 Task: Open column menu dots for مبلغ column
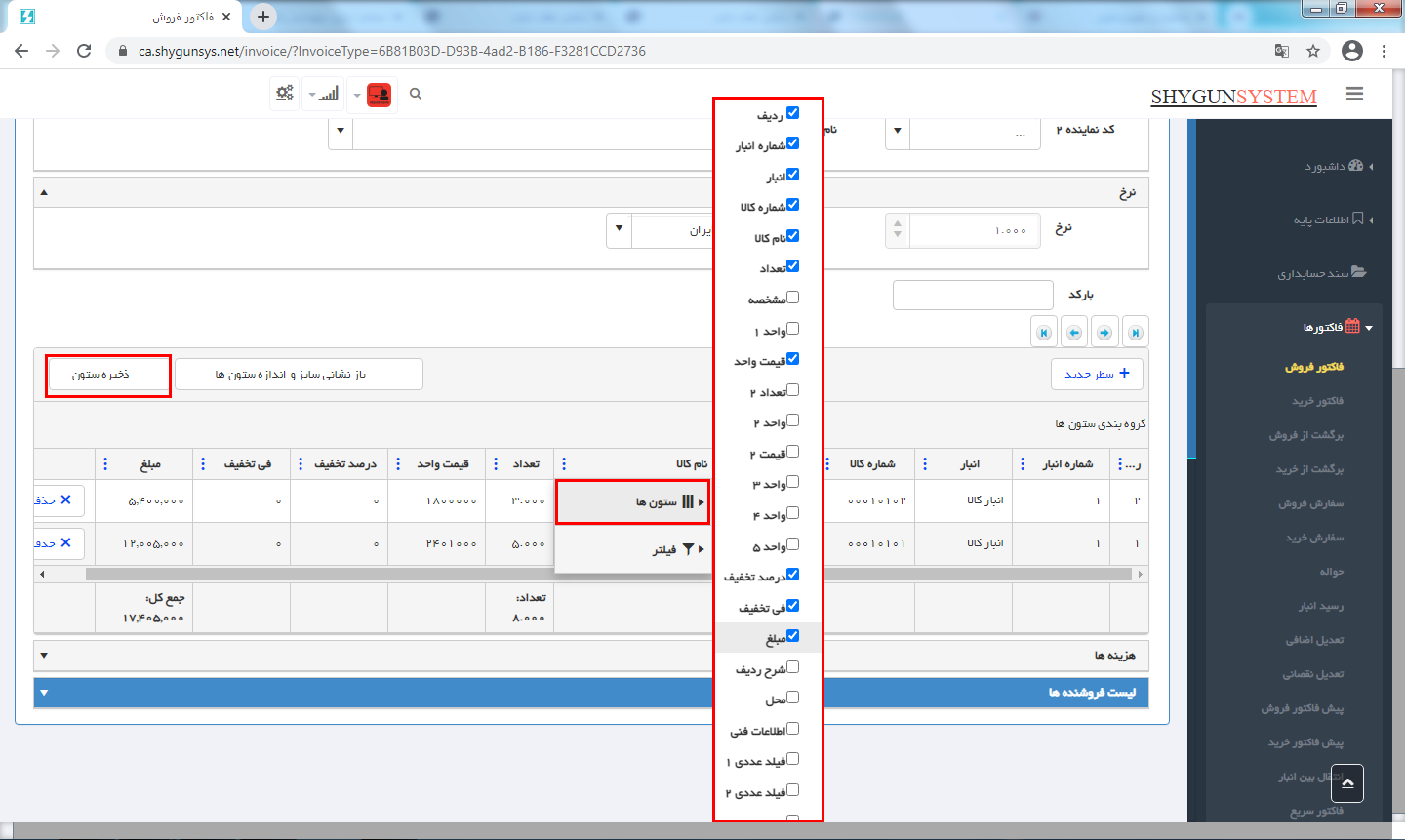click(x=106, y=464)
